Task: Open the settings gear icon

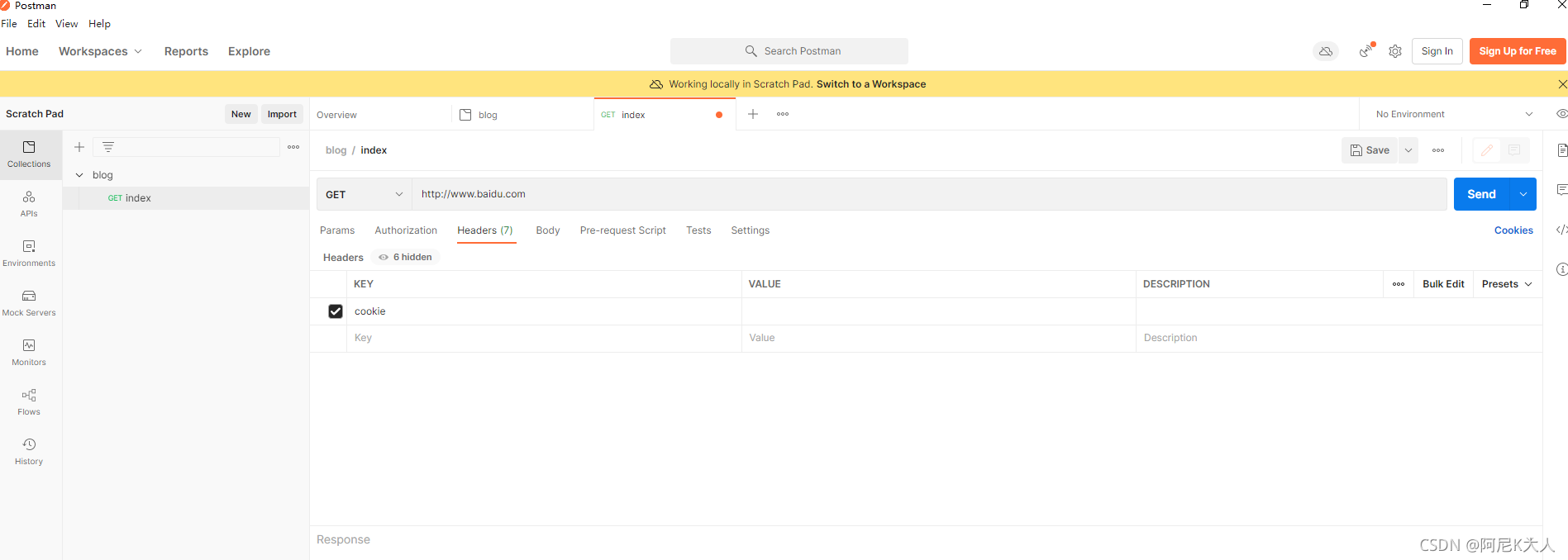Action: point(1395,51)
